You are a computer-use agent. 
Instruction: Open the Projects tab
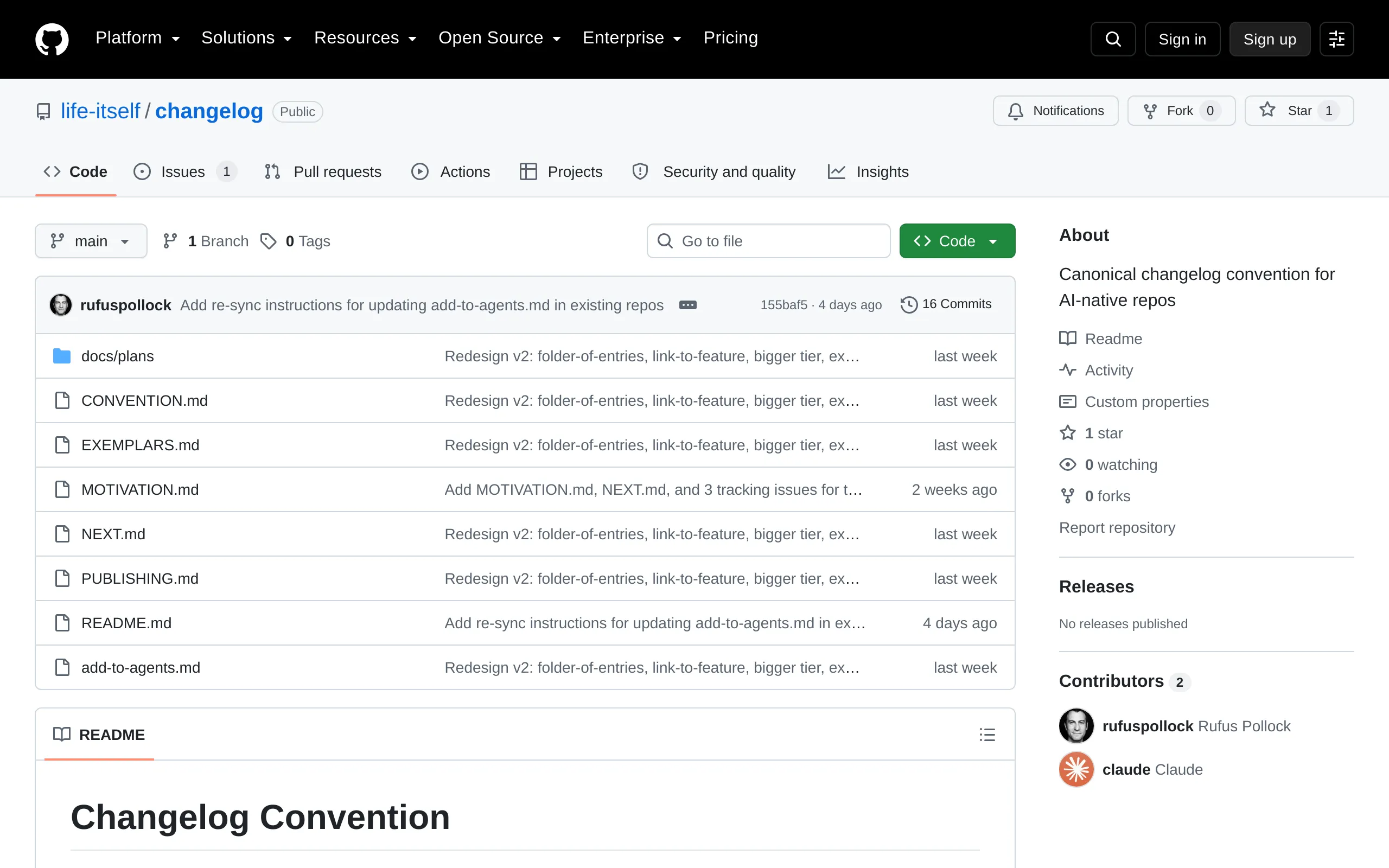561,171
